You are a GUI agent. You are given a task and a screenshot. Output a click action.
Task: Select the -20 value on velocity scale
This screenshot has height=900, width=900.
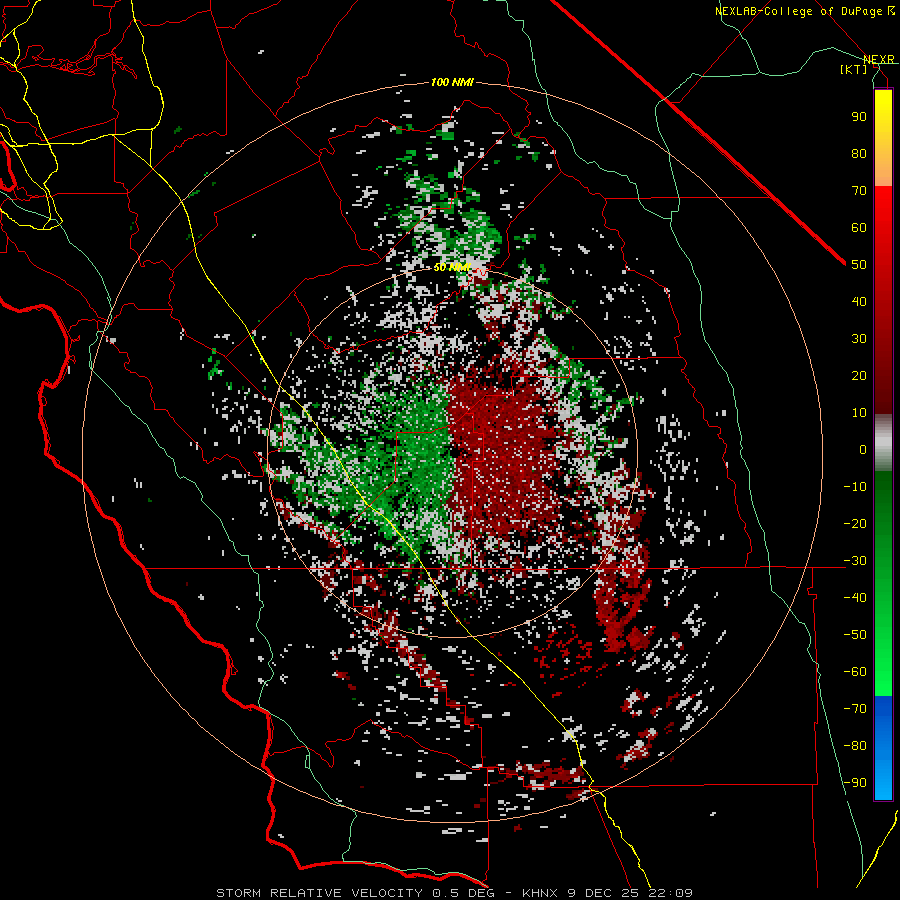(855, 523)
